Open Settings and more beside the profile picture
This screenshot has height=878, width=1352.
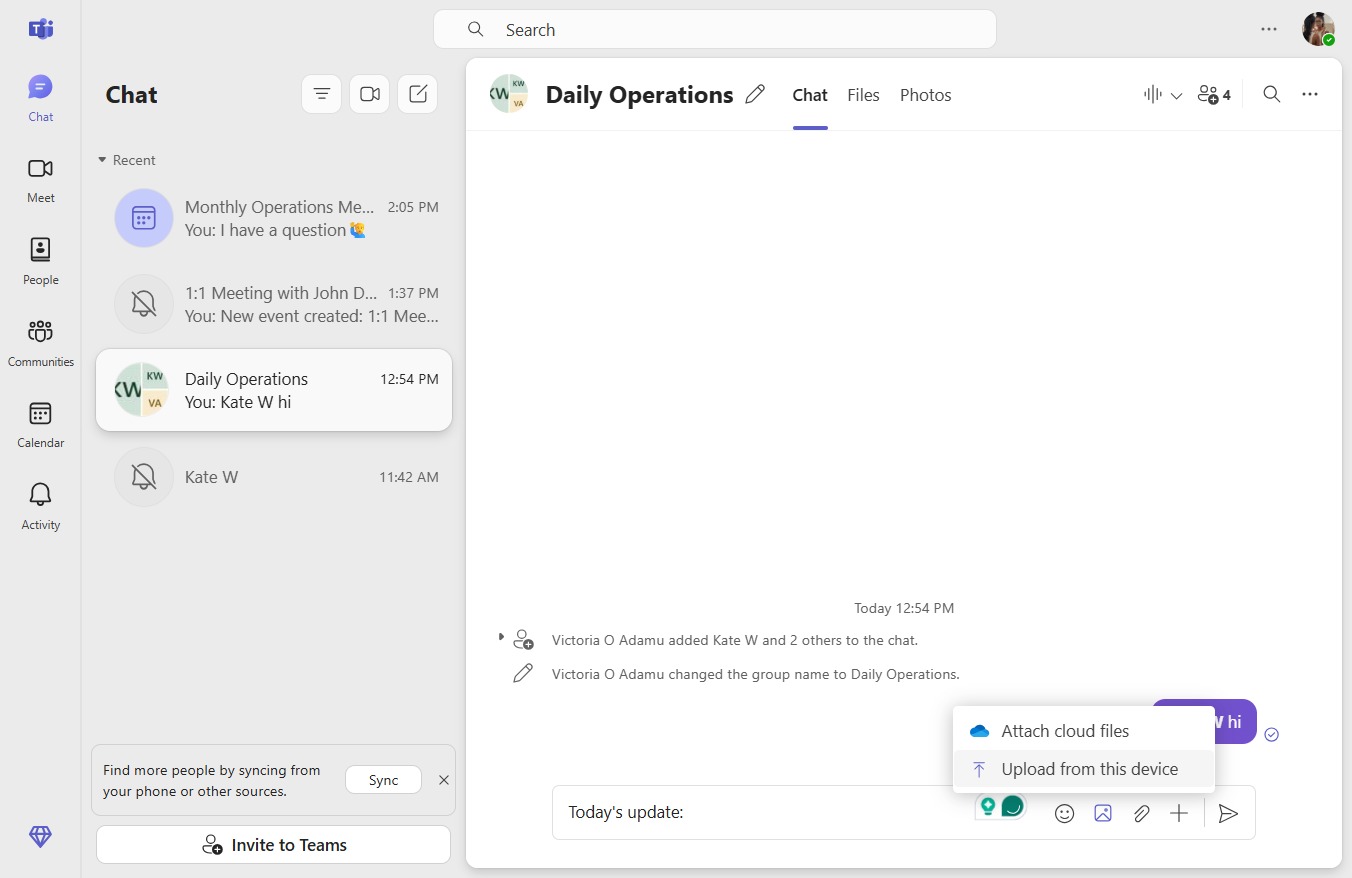click(1269, 29)
